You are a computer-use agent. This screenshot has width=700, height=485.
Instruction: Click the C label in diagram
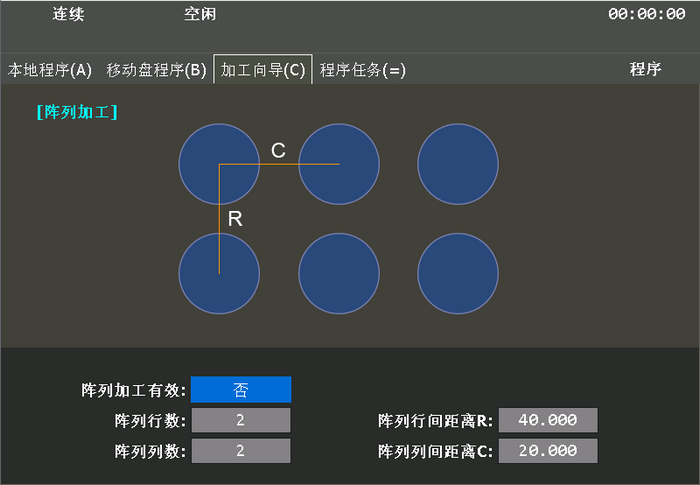click(278, 151)
